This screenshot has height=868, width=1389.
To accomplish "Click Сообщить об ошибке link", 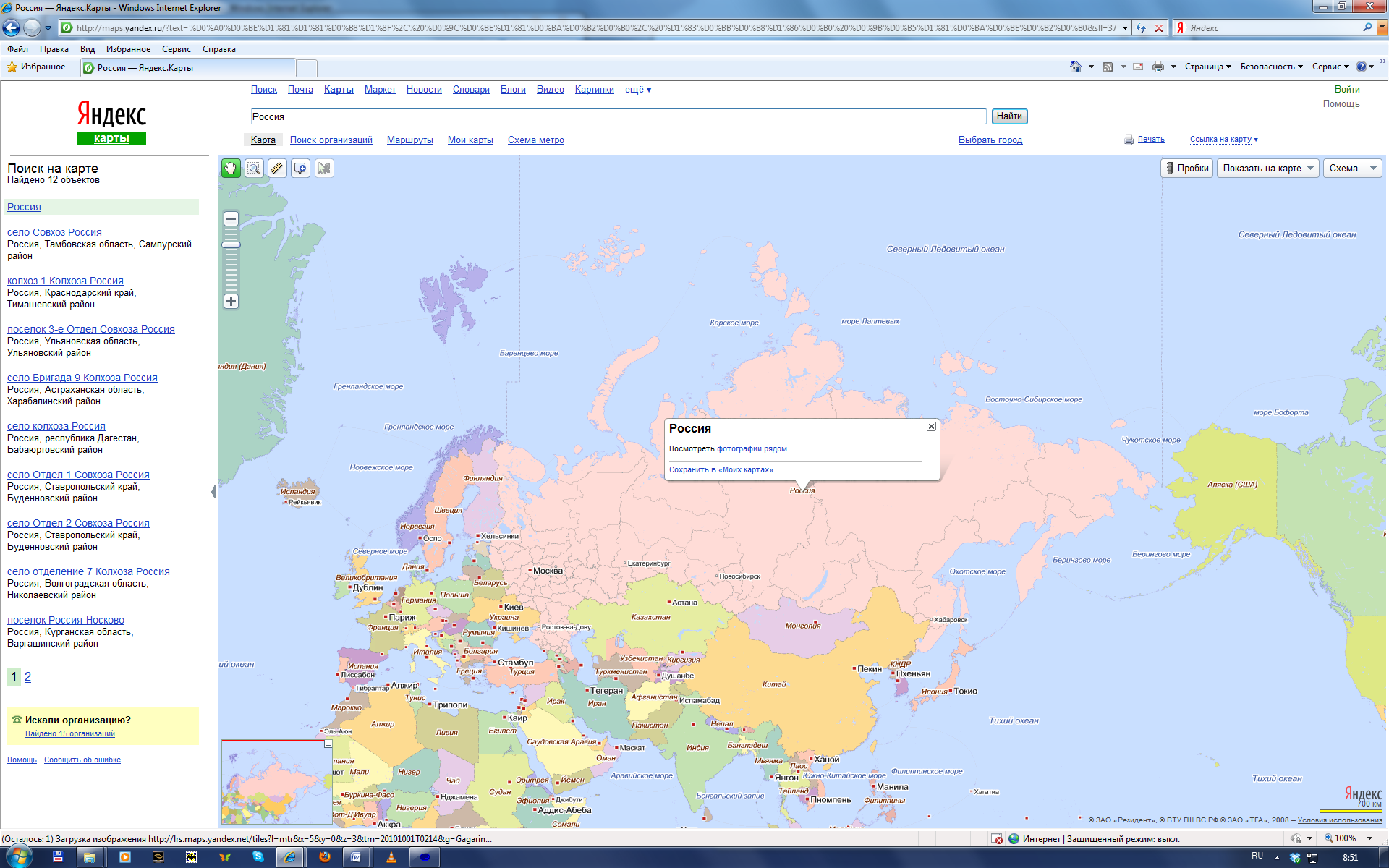I will (x=82, y=760).
